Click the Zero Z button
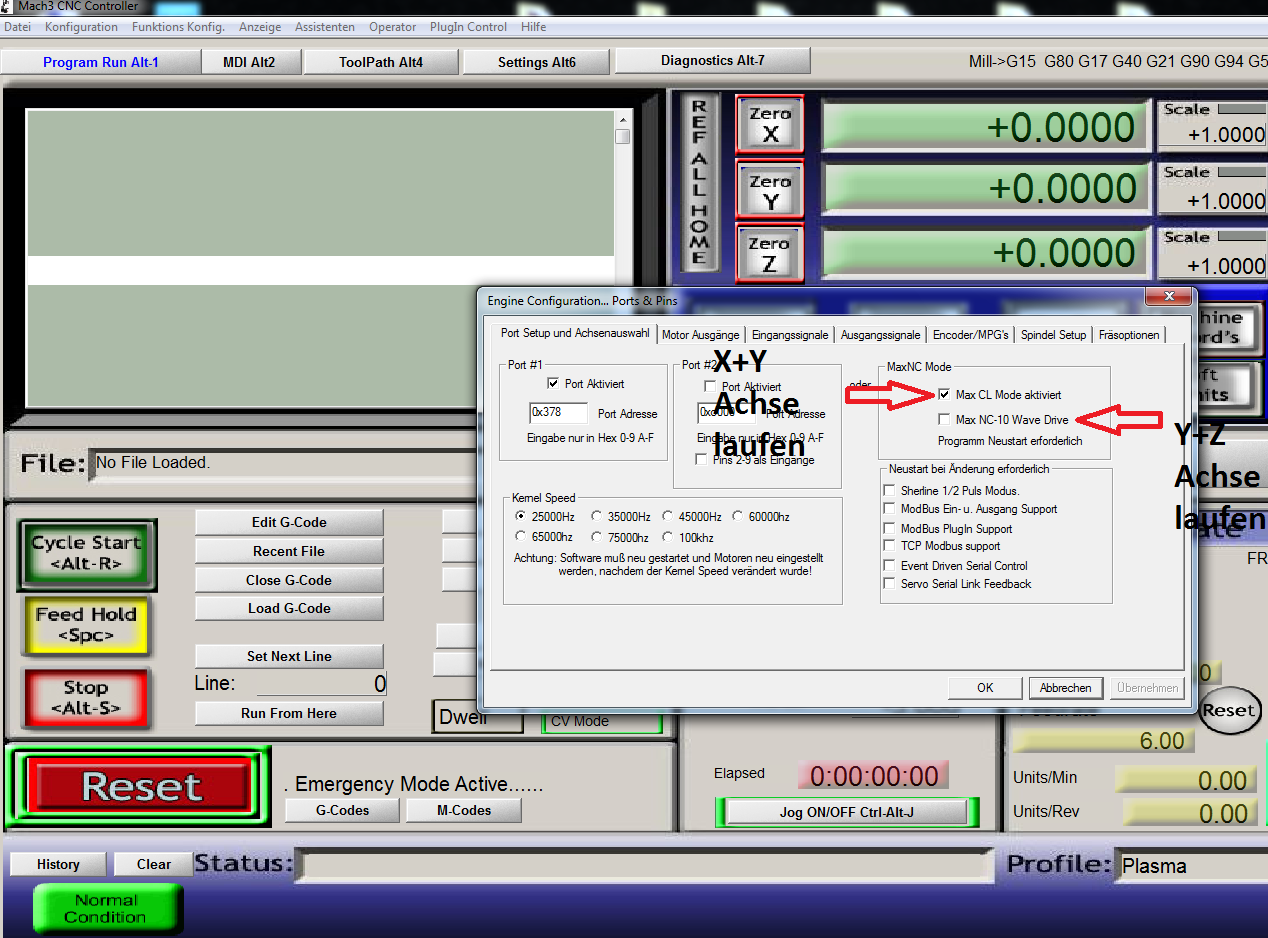Image resolution: width=1268 pixels, height=938 pixels. (x=770, y=253)
